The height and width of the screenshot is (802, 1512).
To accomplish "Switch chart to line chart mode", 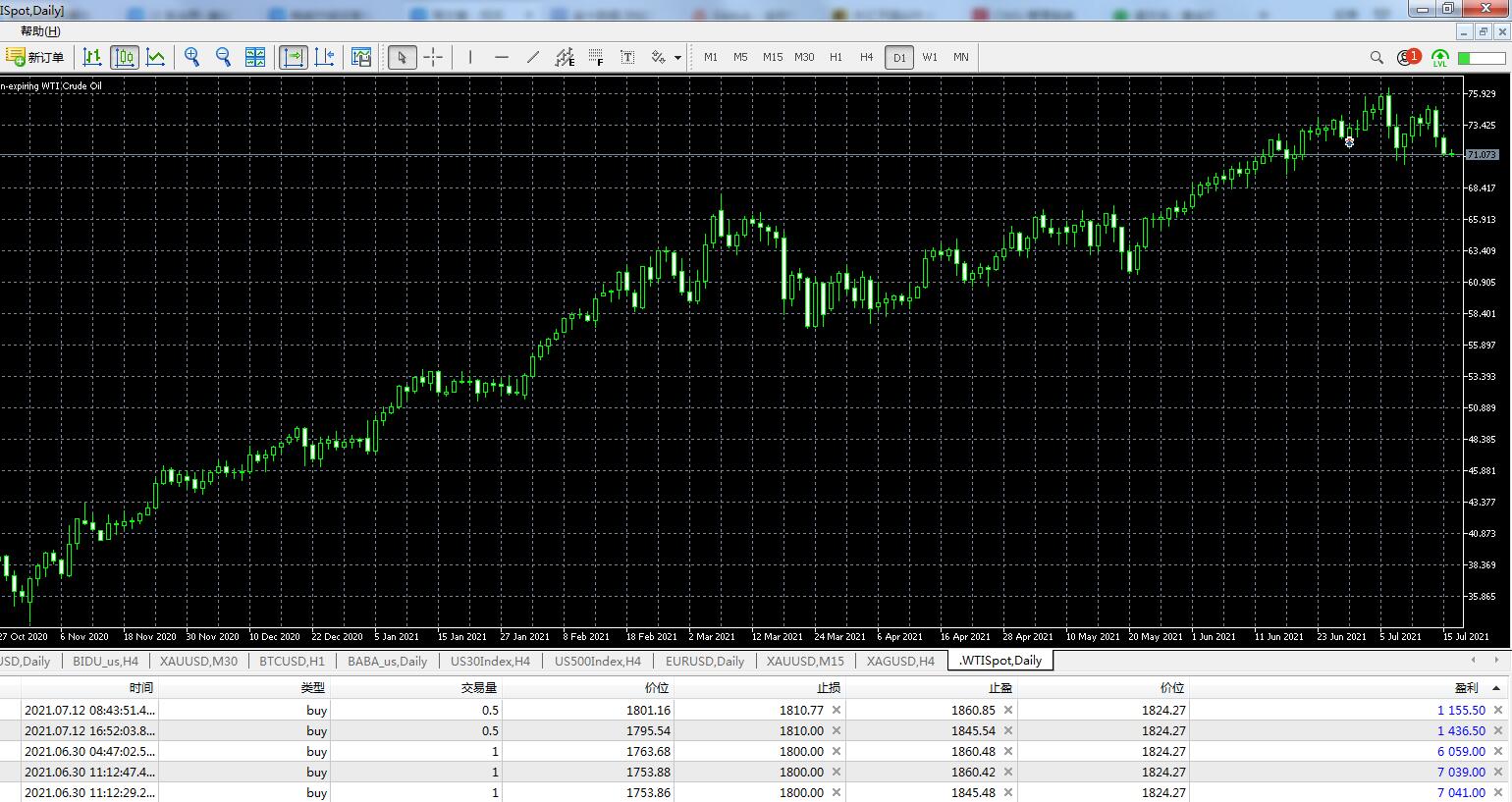I will pos(156,57).
